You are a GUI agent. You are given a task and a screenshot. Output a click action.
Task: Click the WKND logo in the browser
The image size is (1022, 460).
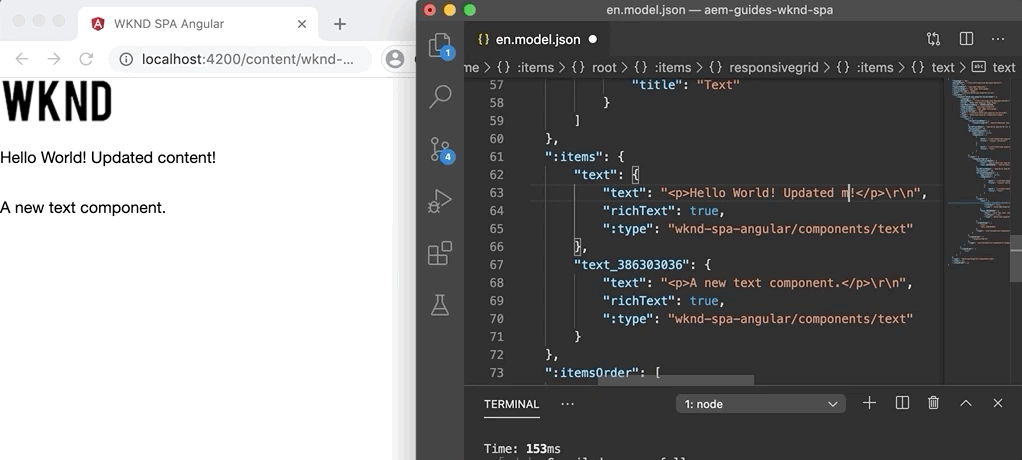point(57,102)
